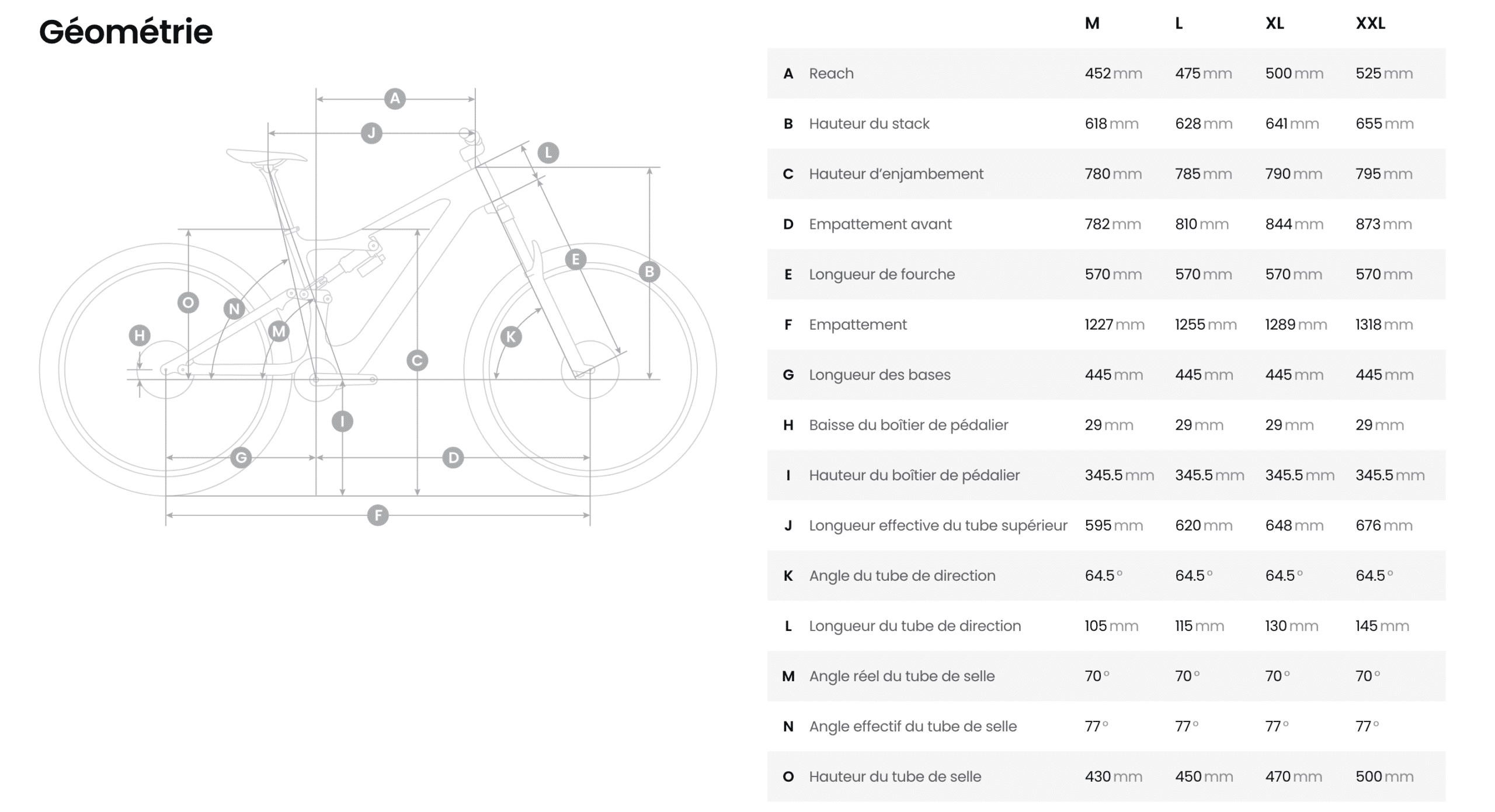Image resolution: width=1495 pixels, height=812 pixels.
Task: Click the L head tube marker on diagram
Action: [548, 153]
